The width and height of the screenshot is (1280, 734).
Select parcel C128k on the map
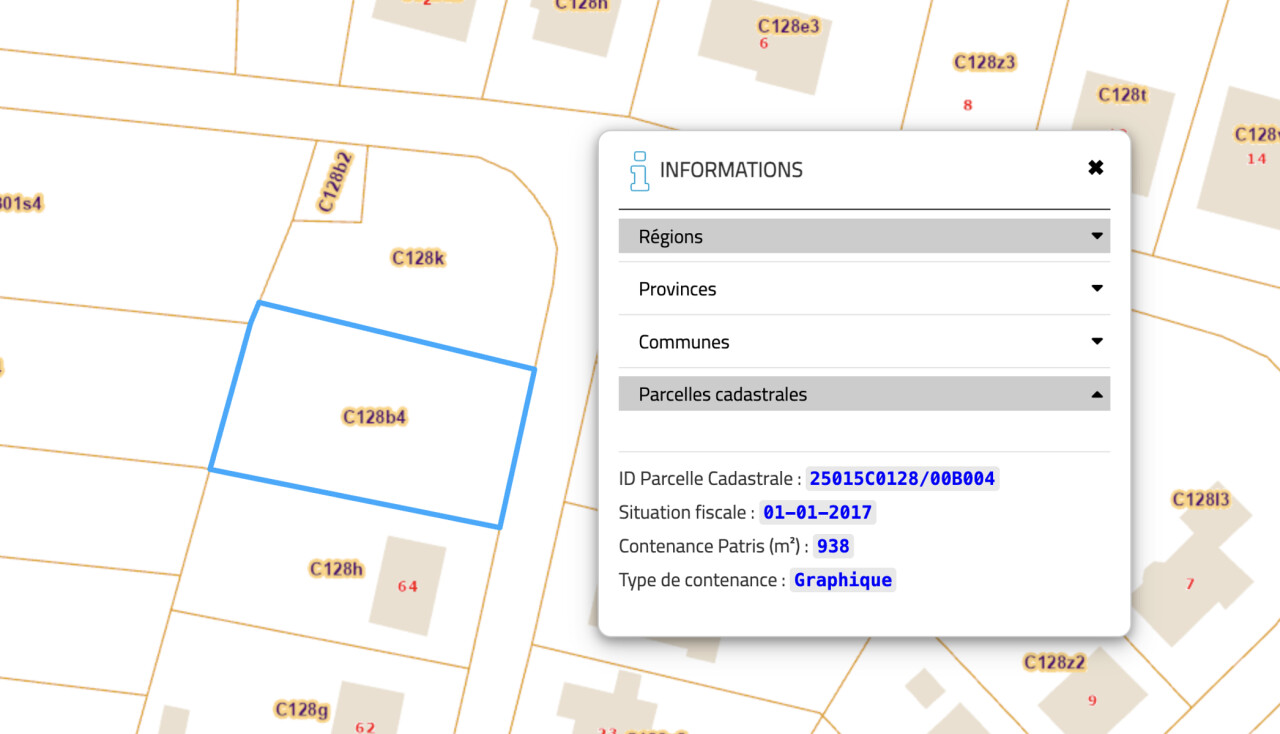(418, 258)
